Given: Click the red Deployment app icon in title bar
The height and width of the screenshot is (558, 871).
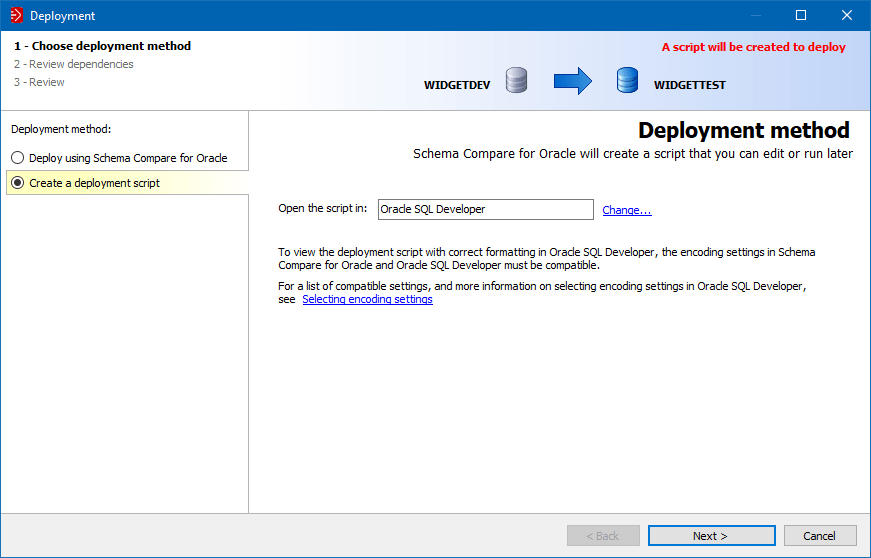Looking at the screenshot, I should [16, 15].
